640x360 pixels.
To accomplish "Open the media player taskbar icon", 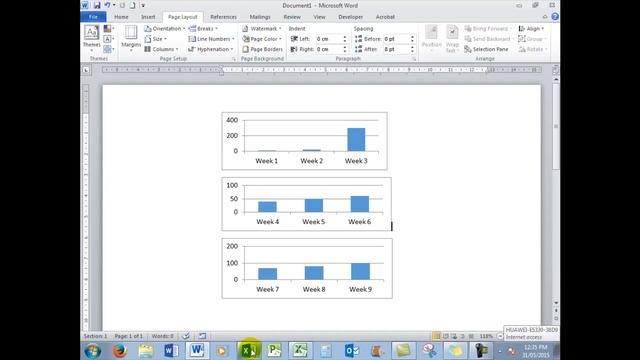I will [x=222, y=351].
